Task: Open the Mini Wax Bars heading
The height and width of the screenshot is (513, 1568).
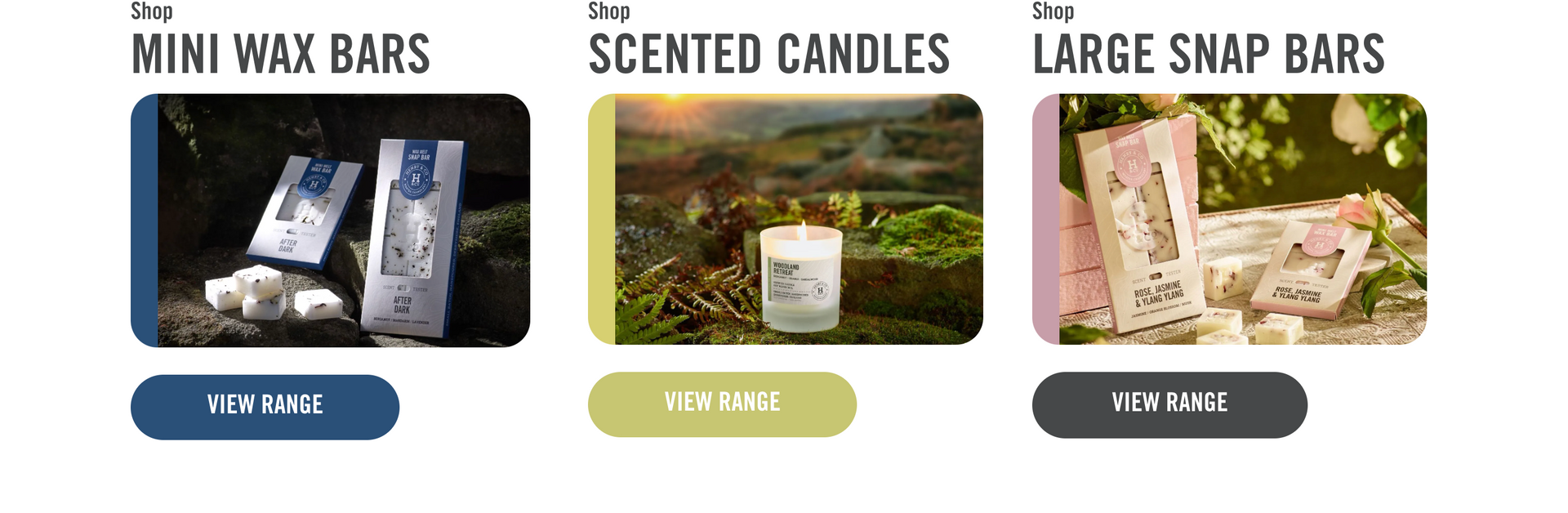Action: tap(281, 55)
